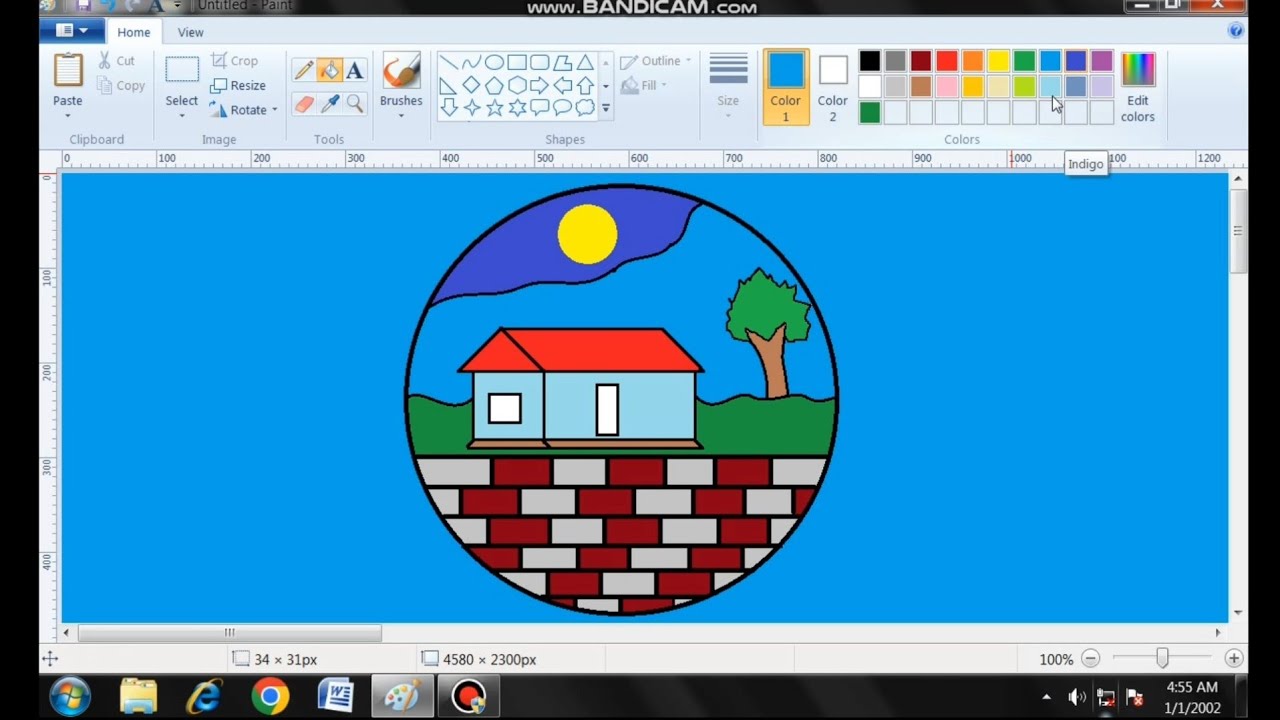Activate the Color 2 background selector
1280x720 pixels.
[832, 87]
